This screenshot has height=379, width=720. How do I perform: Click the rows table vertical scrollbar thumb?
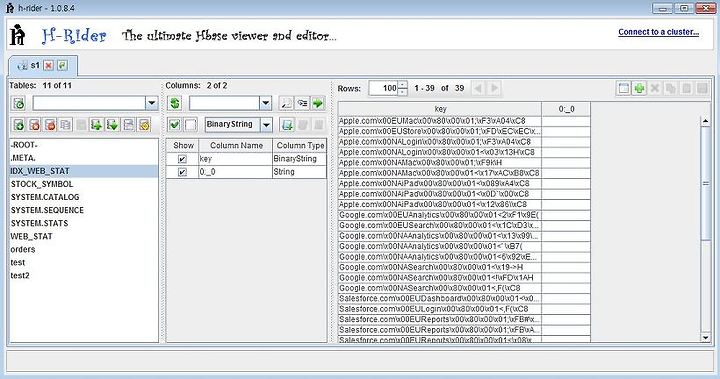click(x=706, y=183)
